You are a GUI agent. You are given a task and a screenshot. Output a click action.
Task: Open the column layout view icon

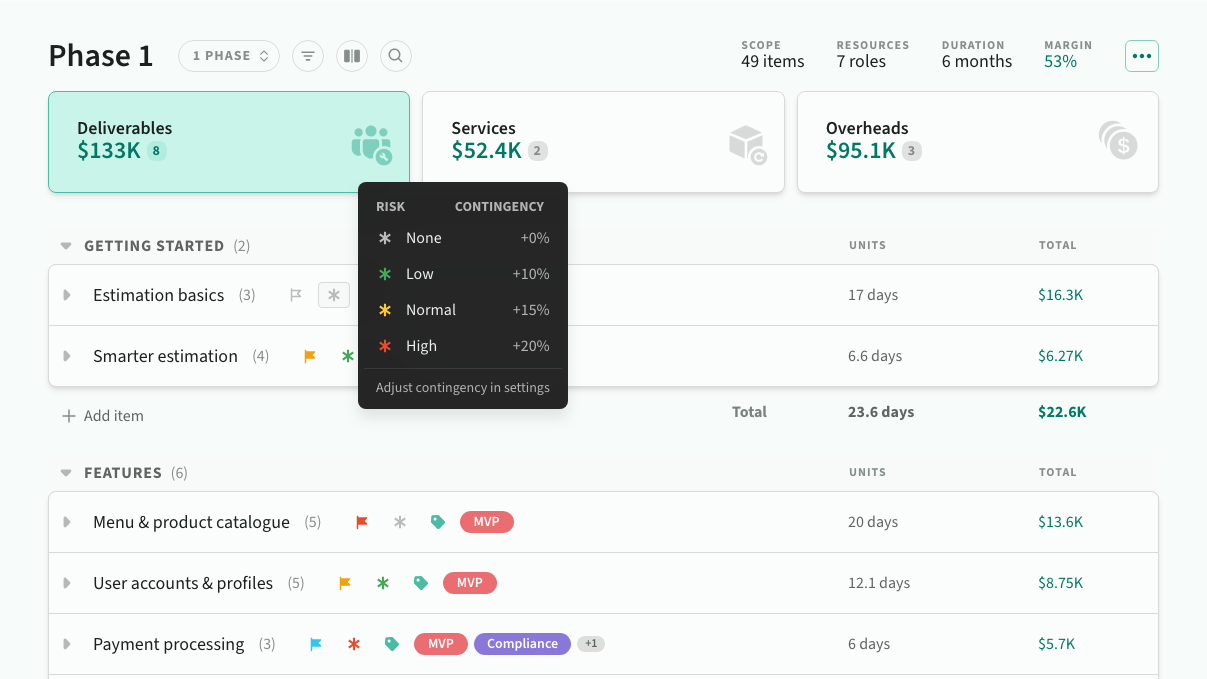click(351, 56)
